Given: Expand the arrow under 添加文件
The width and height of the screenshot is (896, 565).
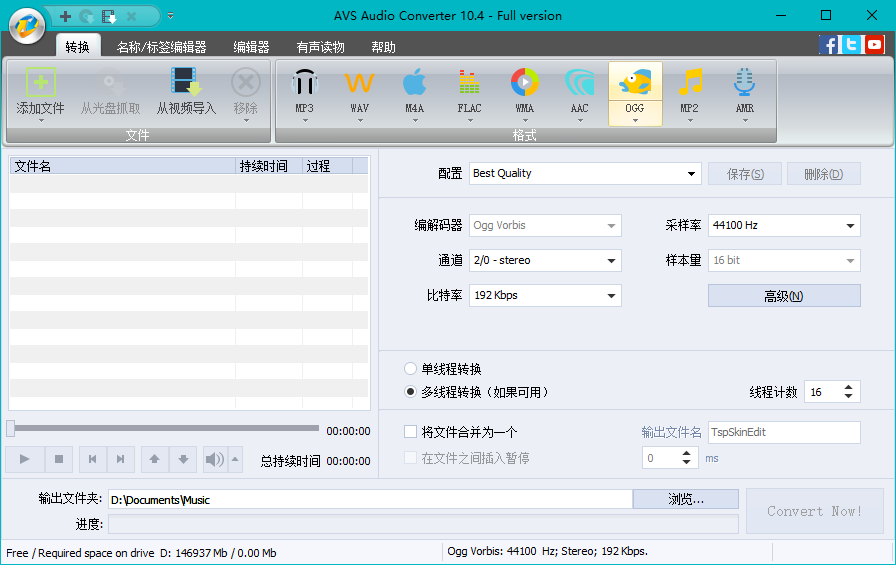Looking at the screenshot, I should coord(41,121).
